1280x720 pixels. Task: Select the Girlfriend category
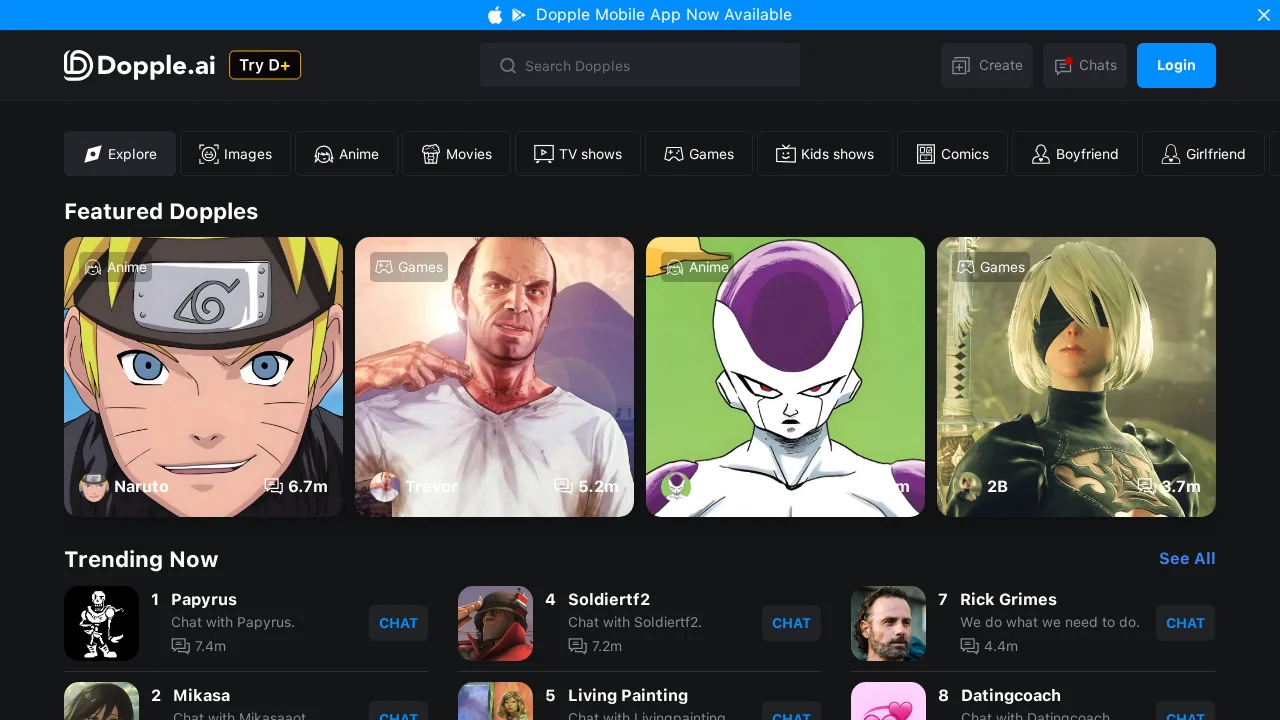(1204, 154)
